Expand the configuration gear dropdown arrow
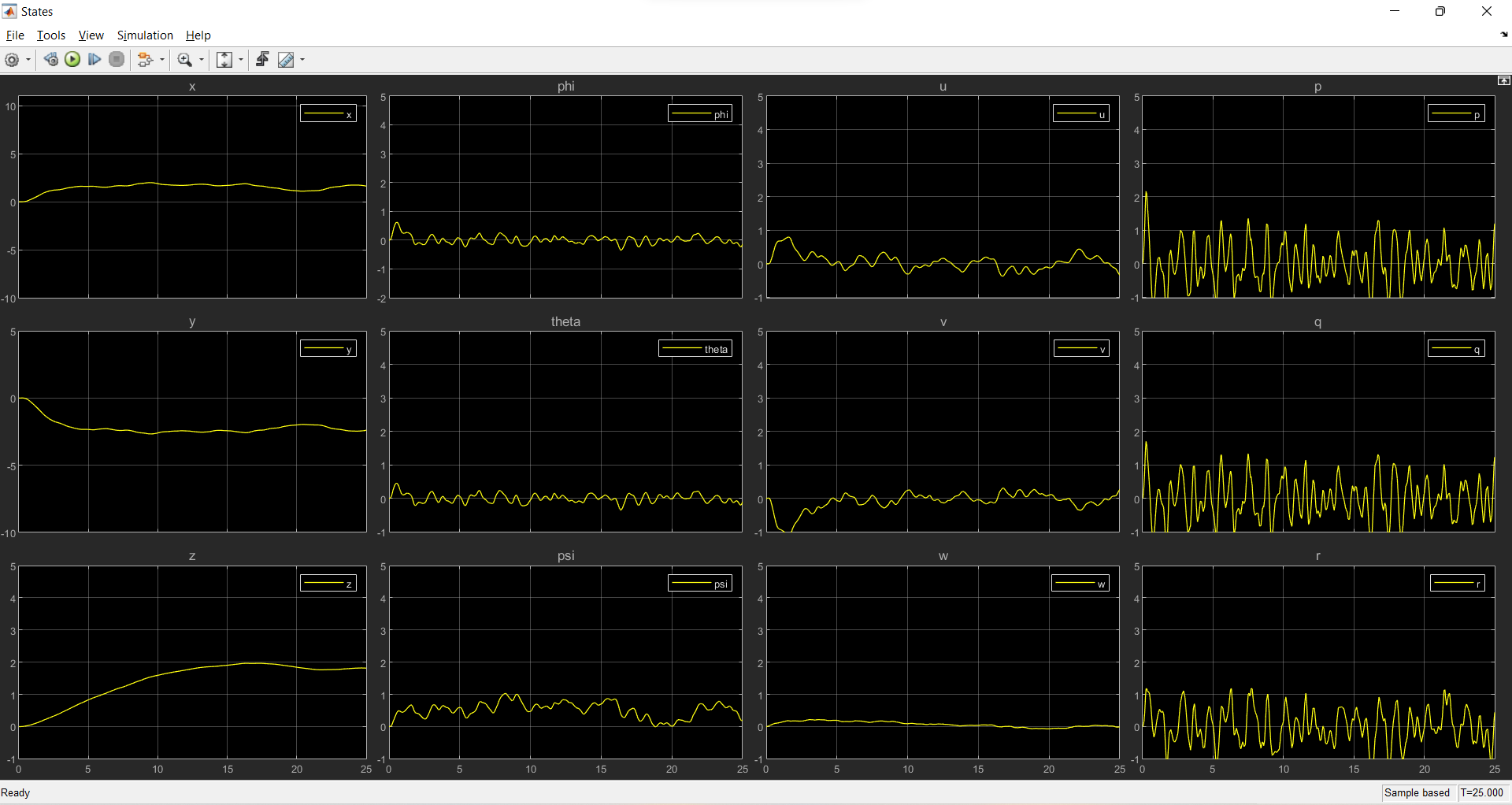This screenshot has height=805, width=1512. [28, 60]
